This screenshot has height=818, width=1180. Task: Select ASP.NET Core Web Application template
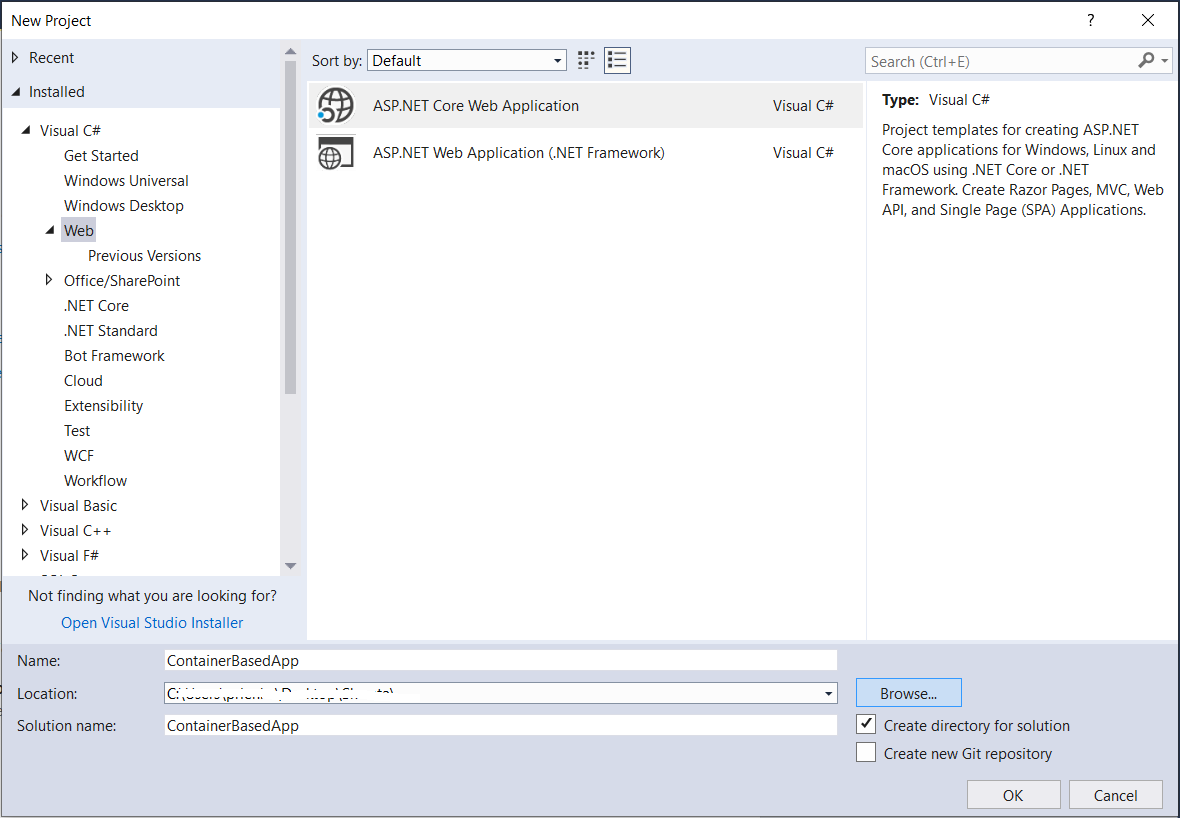(585, 105)
